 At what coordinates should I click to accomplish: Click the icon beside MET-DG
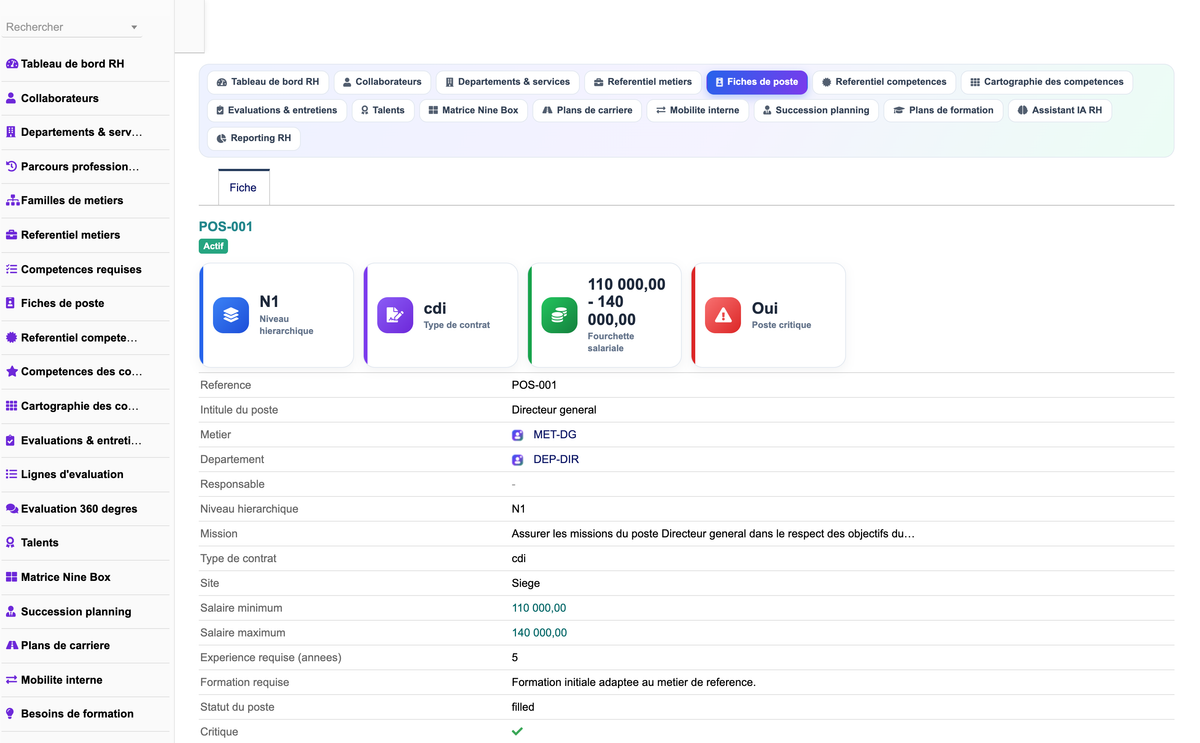(518, 435)
